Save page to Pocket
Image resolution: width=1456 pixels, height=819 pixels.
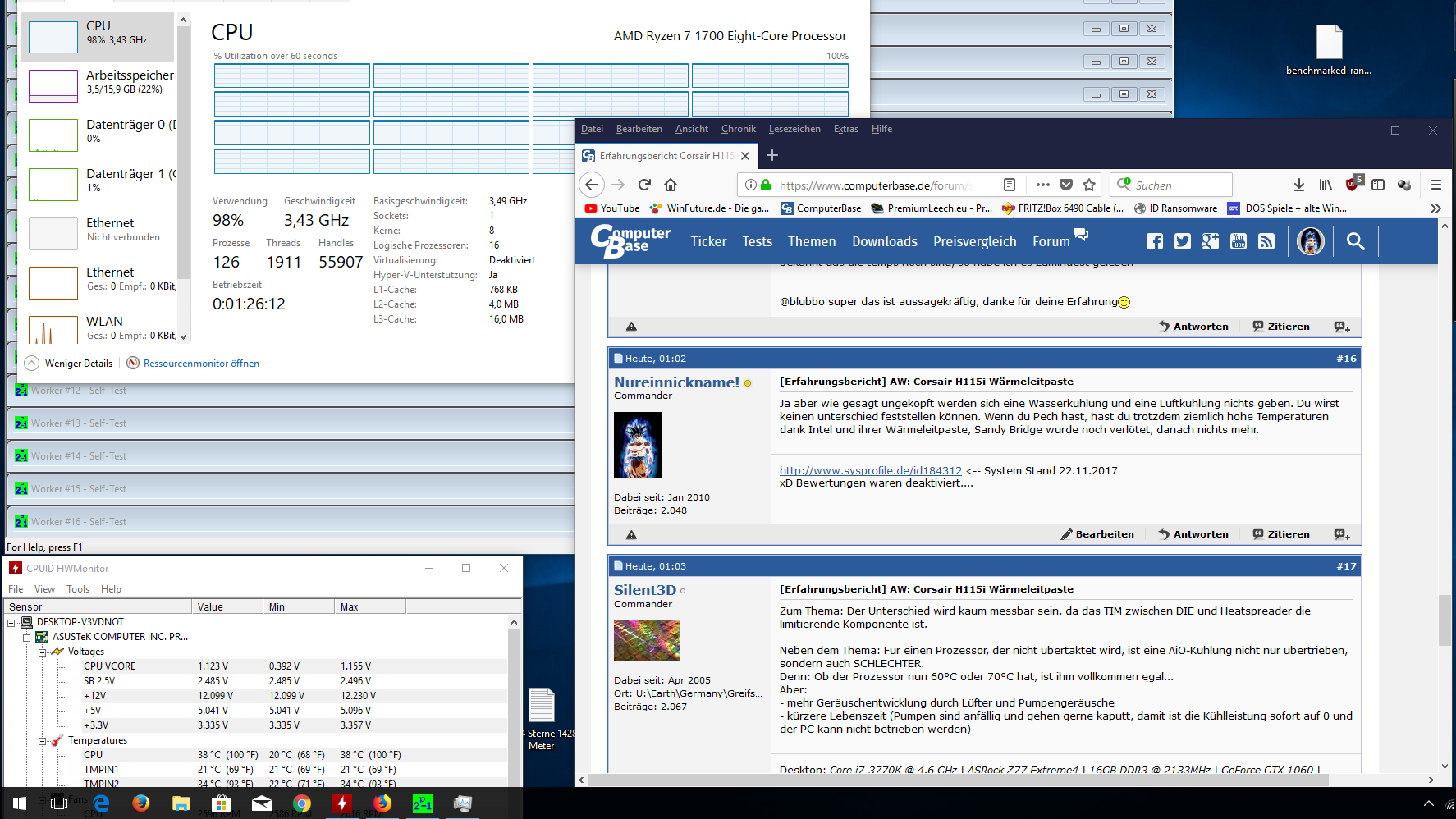pos(1066,185)
